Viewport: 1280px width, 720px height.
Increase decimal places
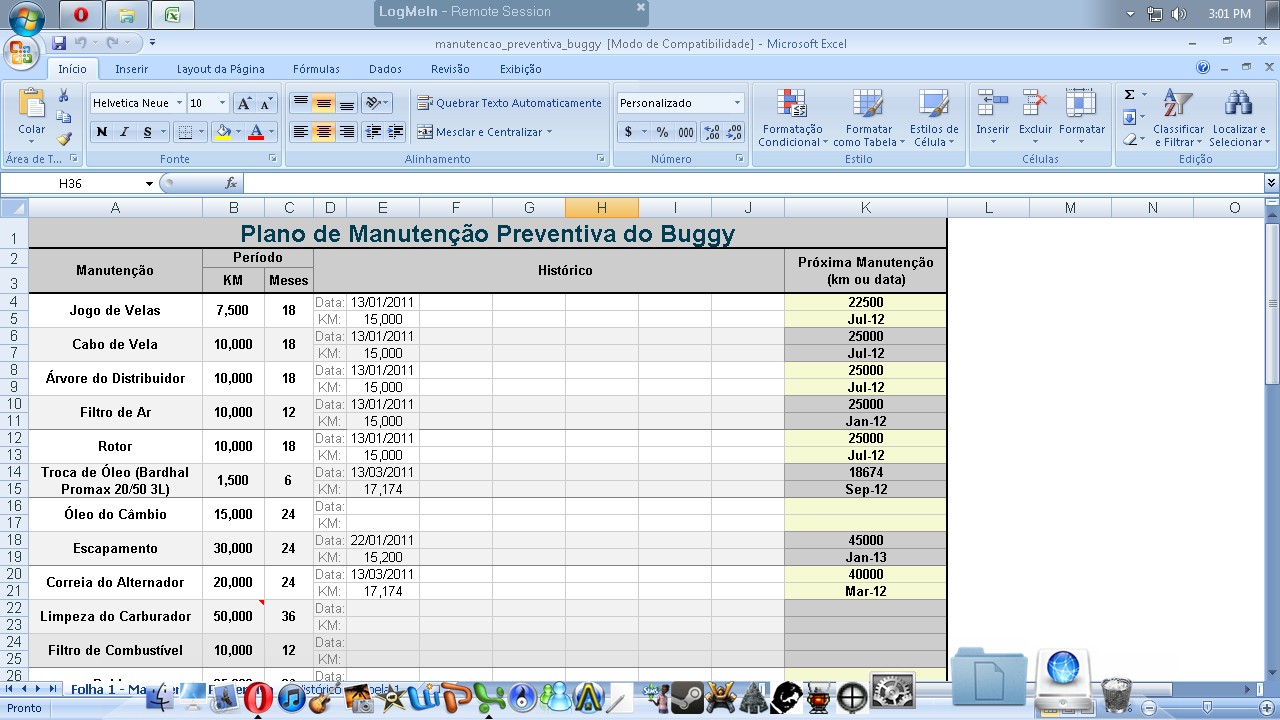711,132
